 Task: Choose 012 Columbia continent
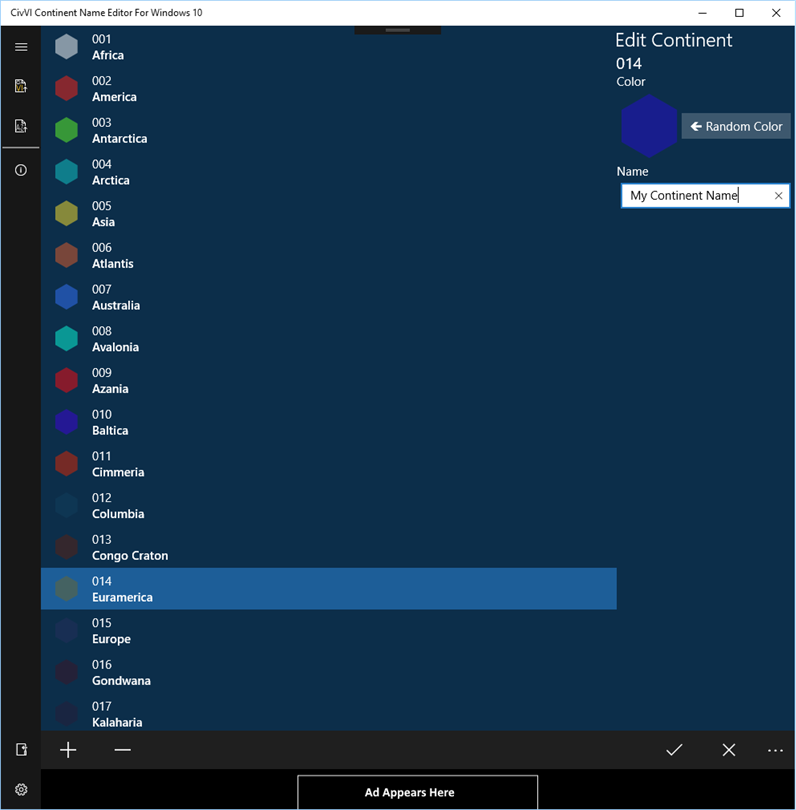[329, 506]
